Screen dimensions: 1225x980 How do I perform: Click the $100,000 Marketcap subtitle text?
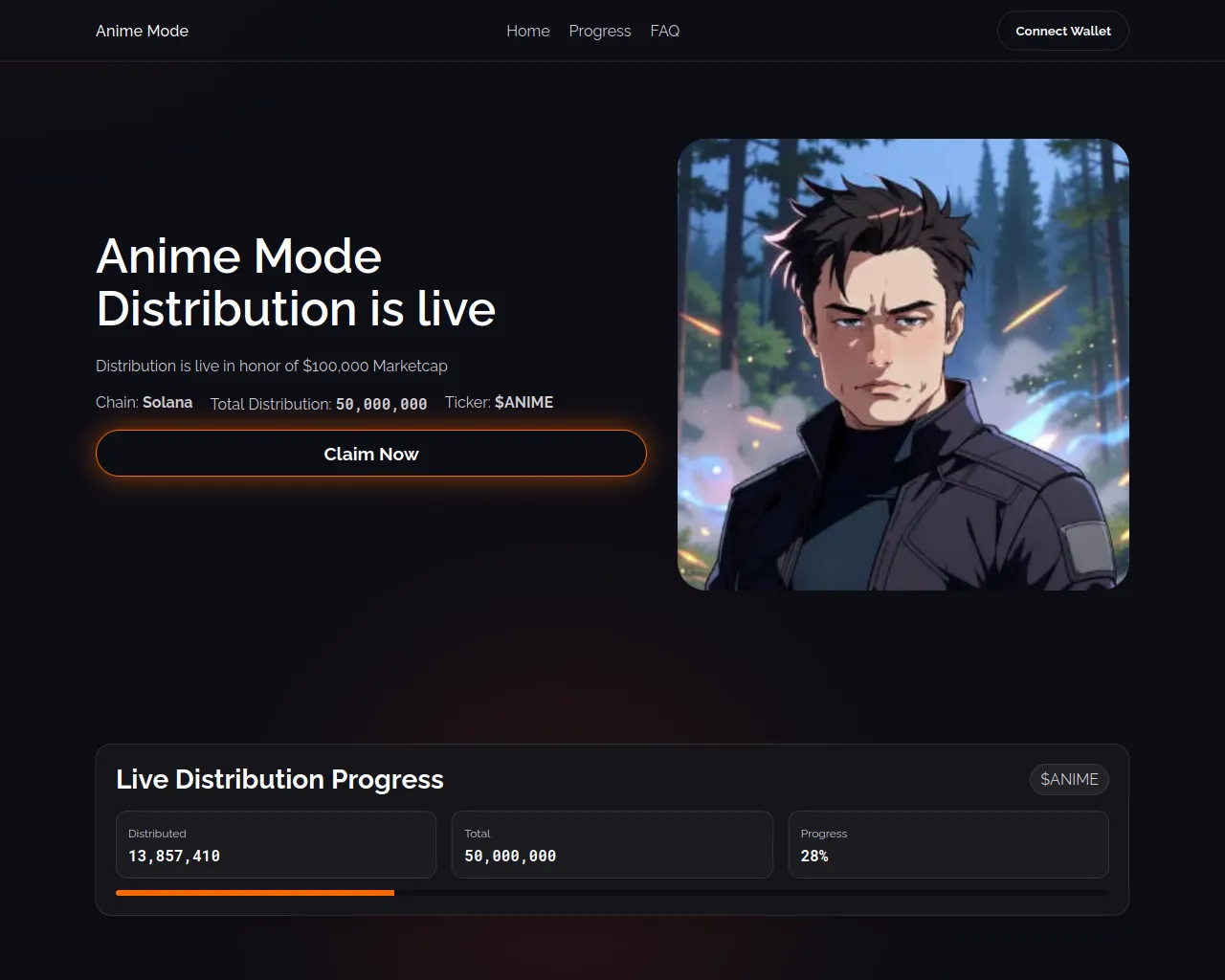point(375,366)
